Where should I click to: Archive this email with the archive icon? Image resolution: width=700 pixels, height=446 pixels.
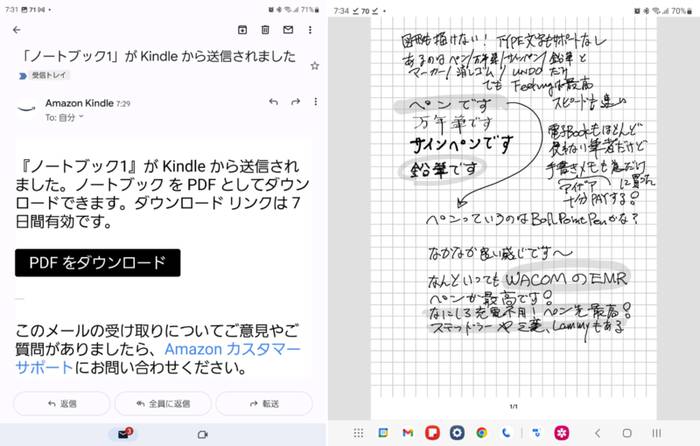(242, 30)
